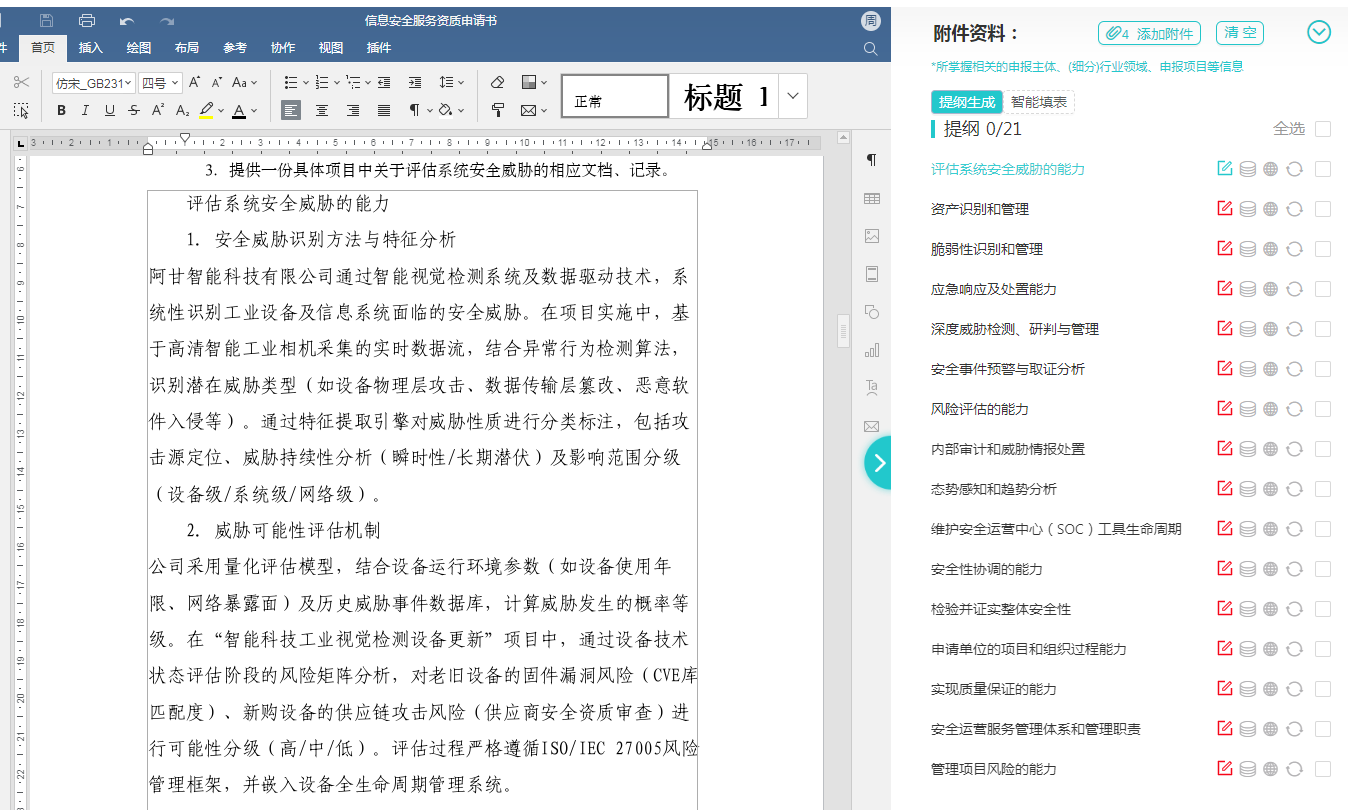1348x810 pixels.
Task: Switch to the 插入 ribbon tab
Action: pos(91,48)
